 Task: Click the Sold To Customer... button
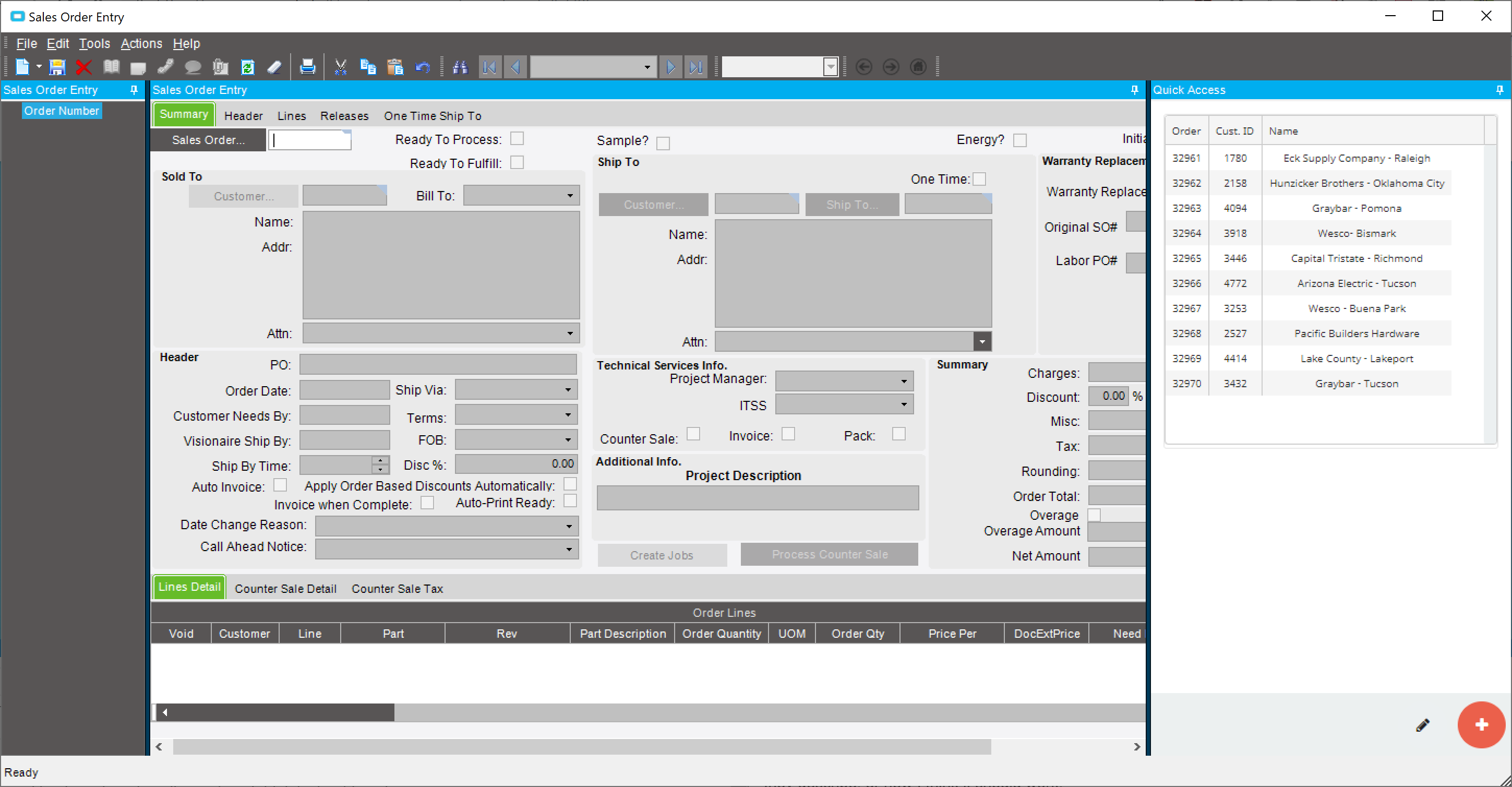(x=244, y=196)
